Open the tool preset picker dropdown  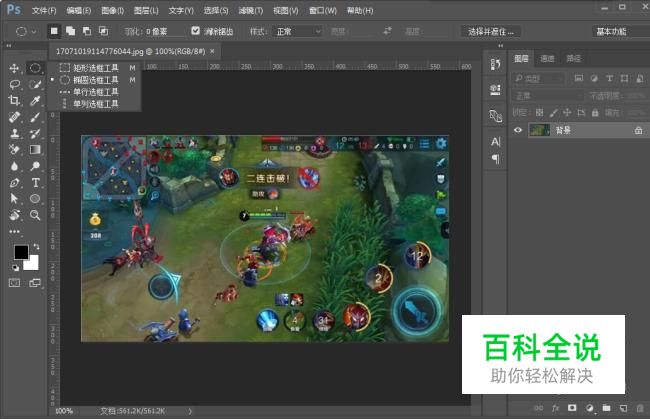pos(26,31)
